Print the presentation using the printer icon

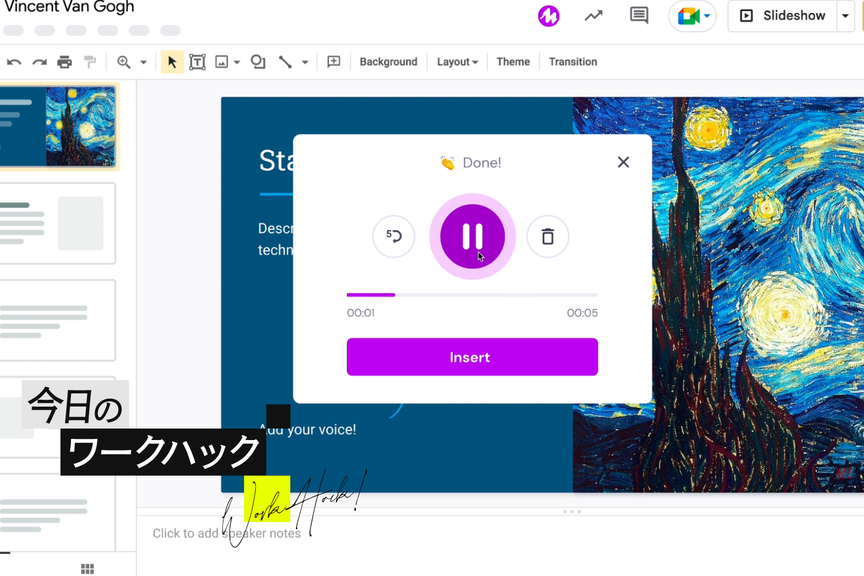[x=65, y=62]
